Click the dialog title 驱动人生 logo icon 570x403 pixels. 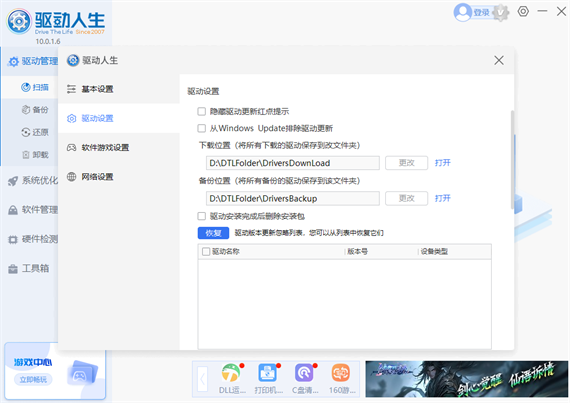(x=73, y=60)
